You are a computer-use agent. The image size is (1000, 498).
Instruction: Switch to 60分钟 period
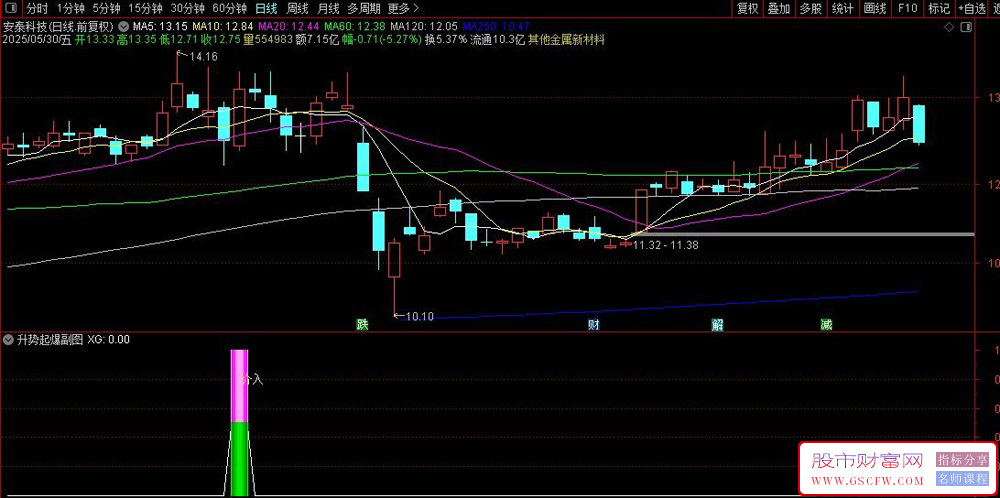pyautogui.click(x=230, y=8)
